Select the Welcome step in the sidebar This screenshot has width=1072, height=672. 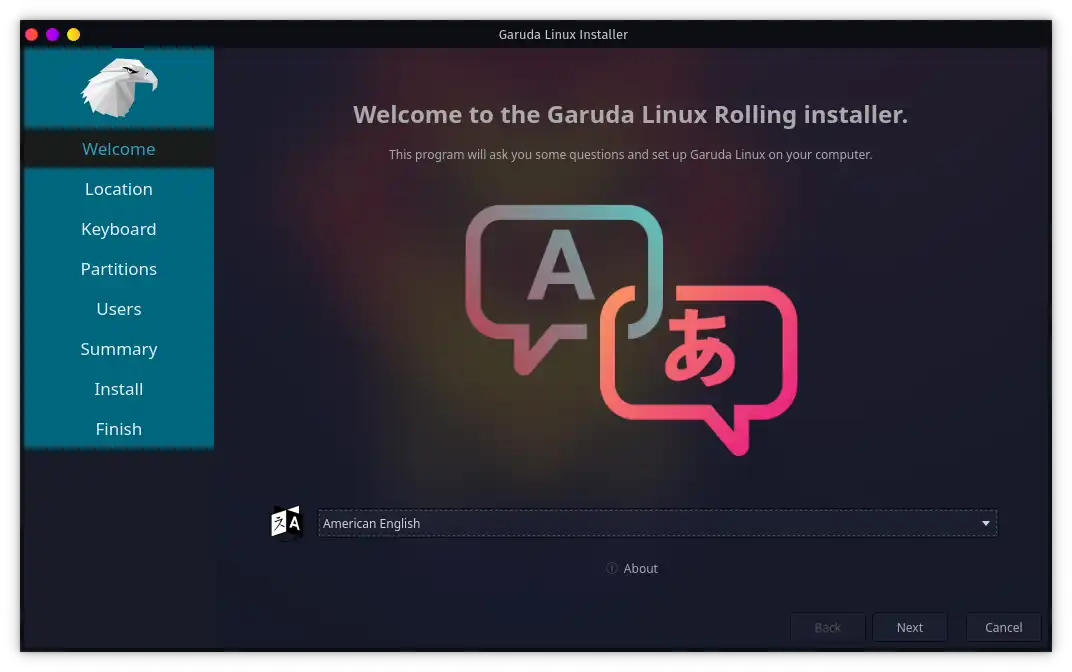[x=119, y=148]
